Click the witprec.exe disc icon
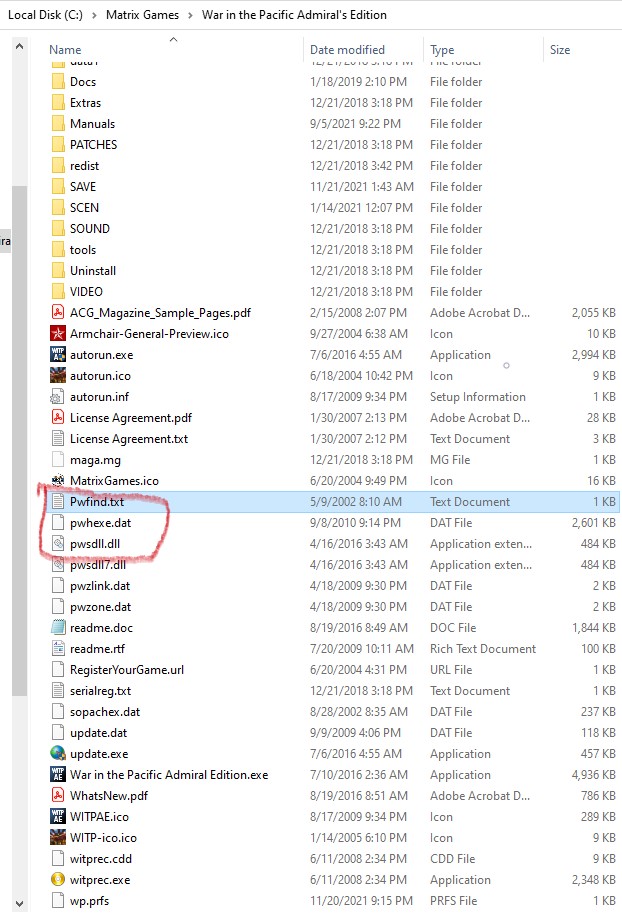622x913 pixels. [58, 879]
